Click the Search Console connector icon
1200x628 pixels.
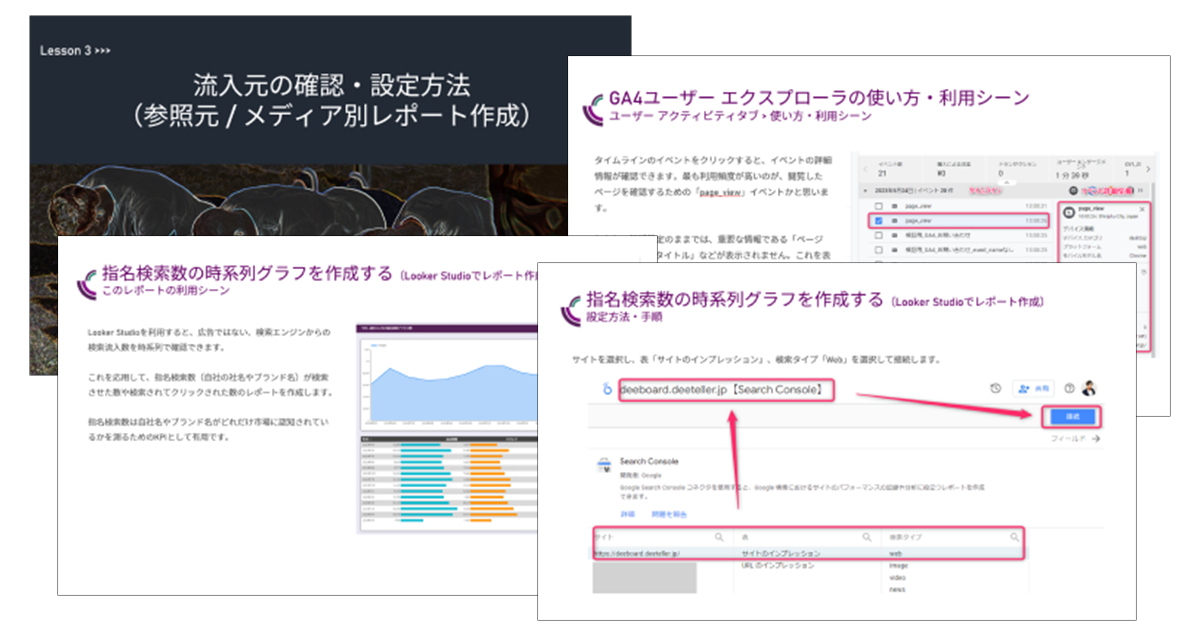click(x=604, y=466)
